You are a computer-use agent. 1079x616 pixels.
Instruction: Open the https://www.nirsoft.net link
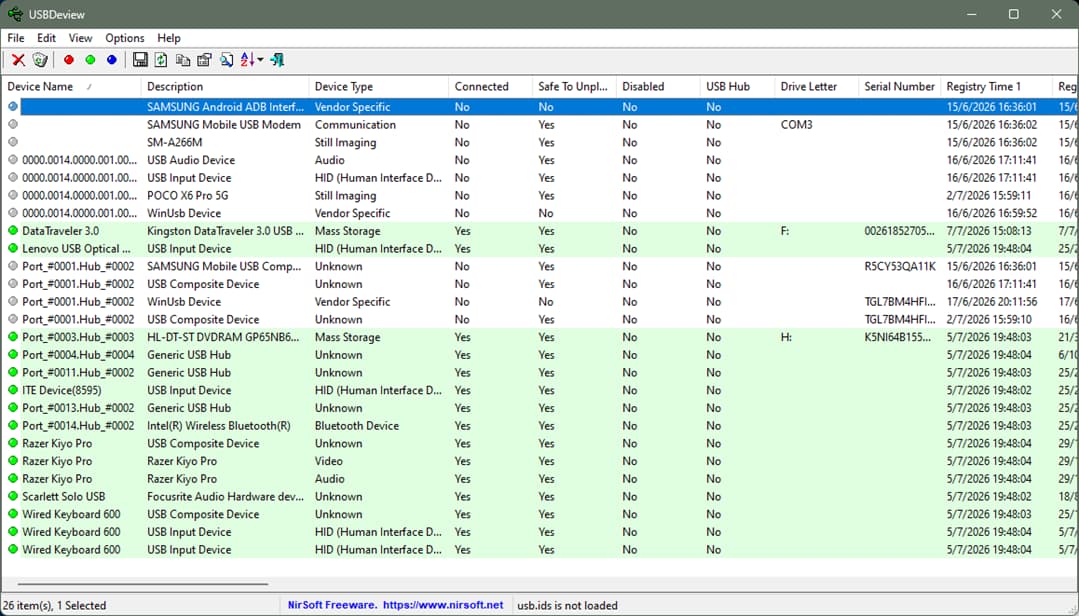(443, 605)
